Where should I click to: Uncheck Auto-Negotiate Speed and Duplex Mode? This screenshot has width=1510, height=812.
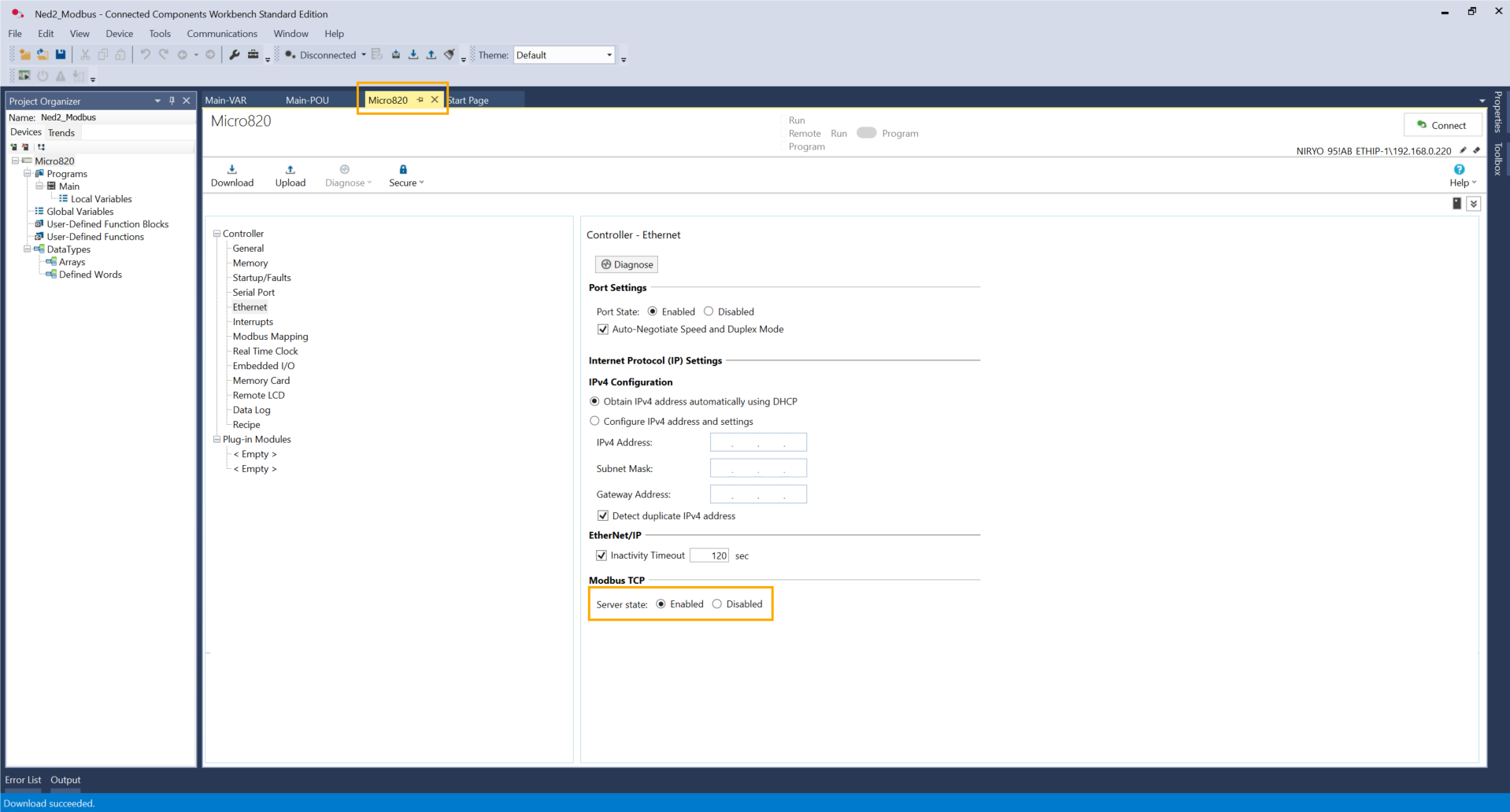pos(603,330)
